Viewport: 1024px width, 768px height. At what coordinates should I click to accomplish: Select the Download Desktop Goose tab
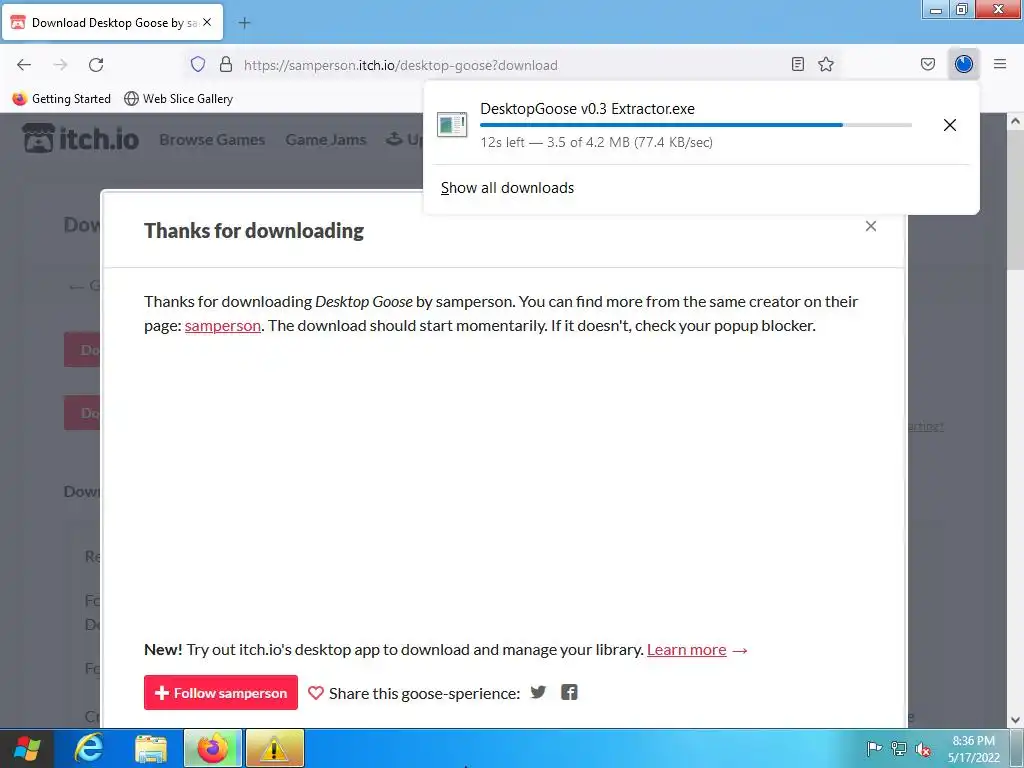point(113,23)
